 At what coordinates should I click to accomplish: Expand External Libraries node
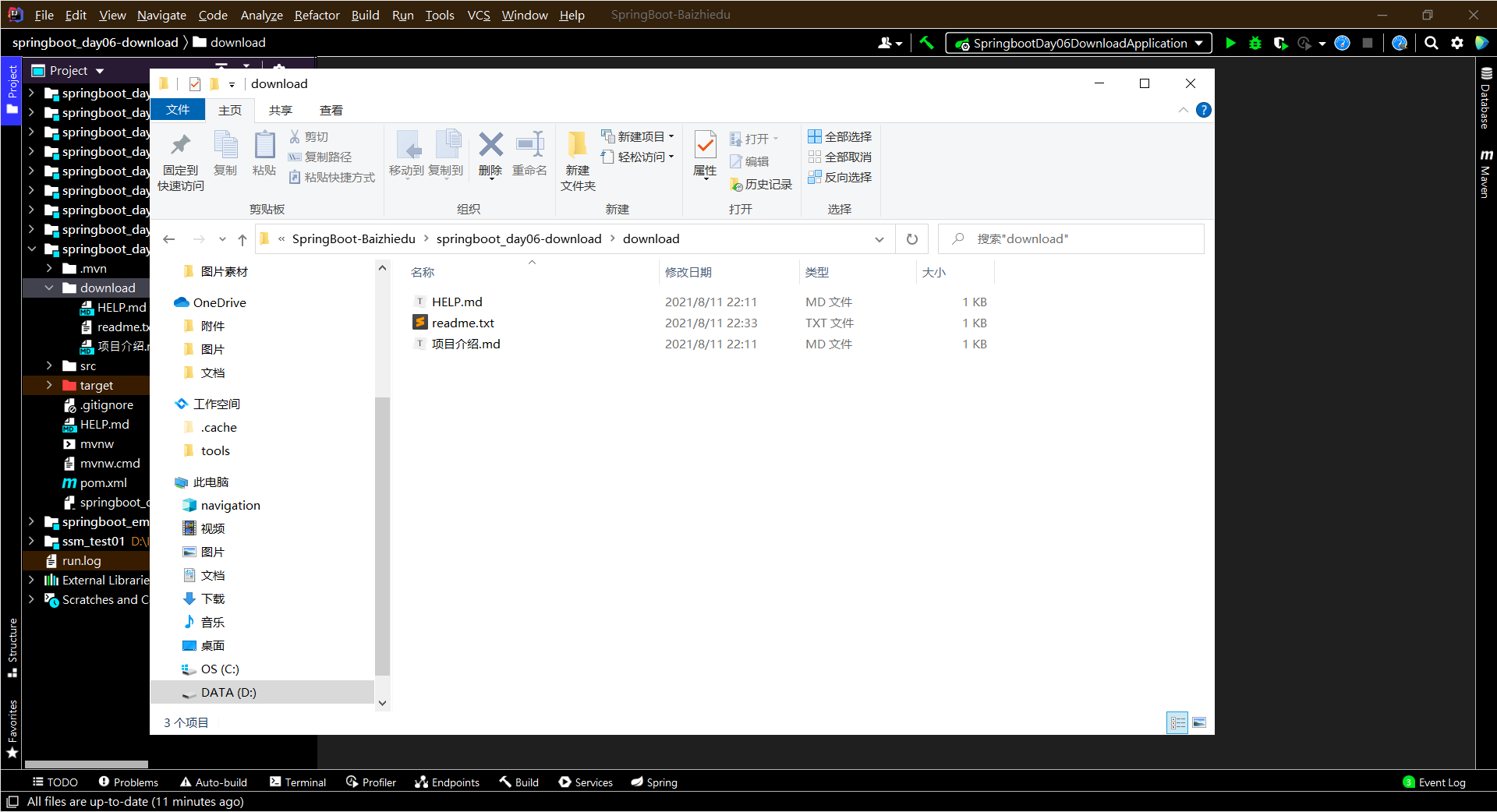[x=31, y=580]
